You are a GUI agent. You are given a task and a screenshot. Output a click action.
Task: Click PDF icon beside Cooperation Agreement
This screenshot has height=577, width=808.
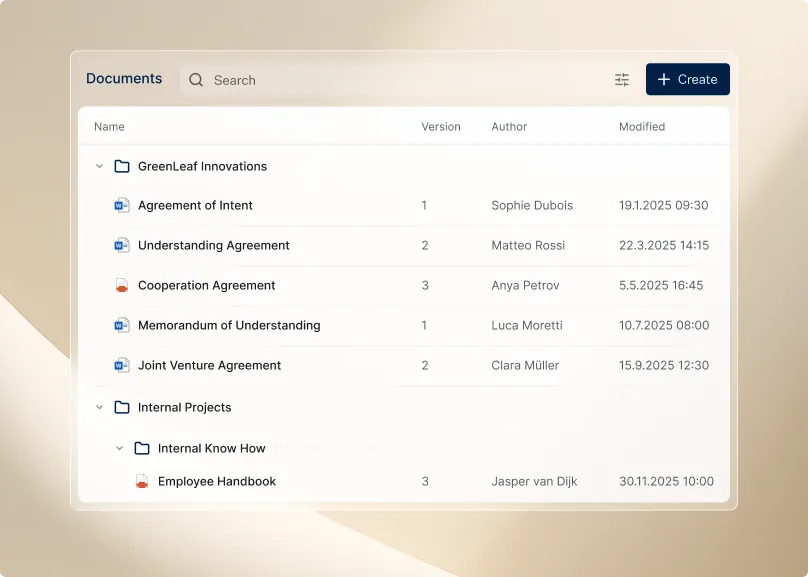[122, 285]
